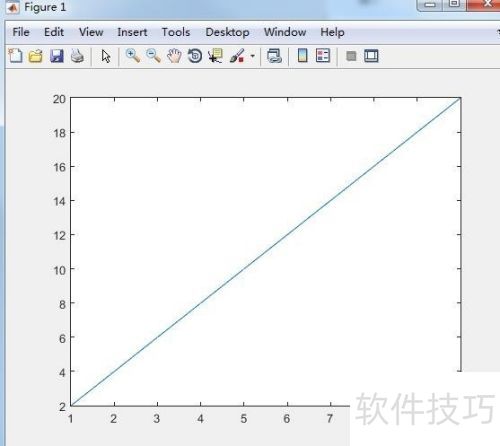The width and height of the screenshot is (500, 446).
Task: Activate the Edit Plot arrow tool
Action: click(106, 56)
